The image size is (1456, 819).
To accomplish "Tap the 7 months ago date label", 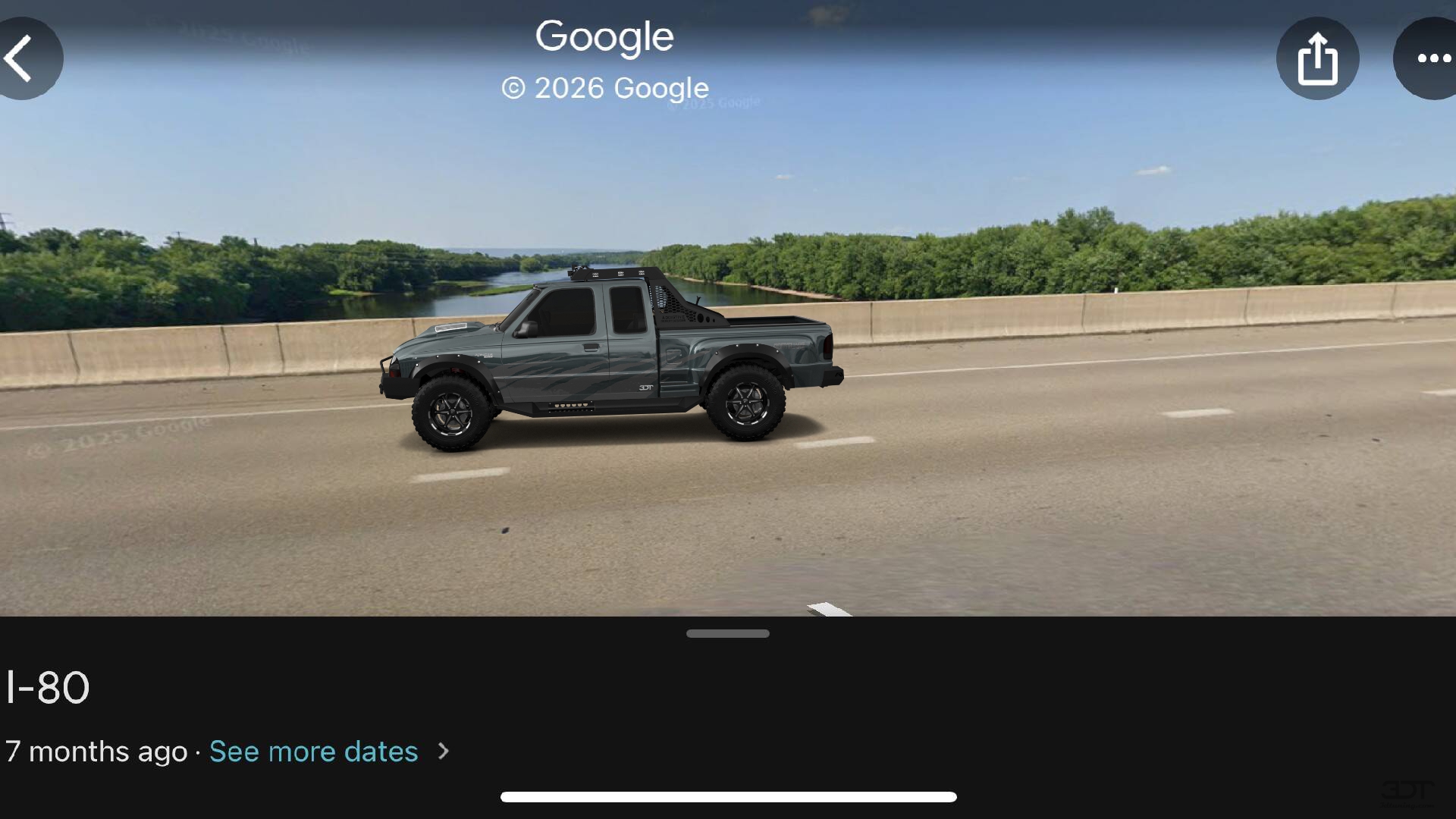I will pyautogui.click(x=96, y=752).
